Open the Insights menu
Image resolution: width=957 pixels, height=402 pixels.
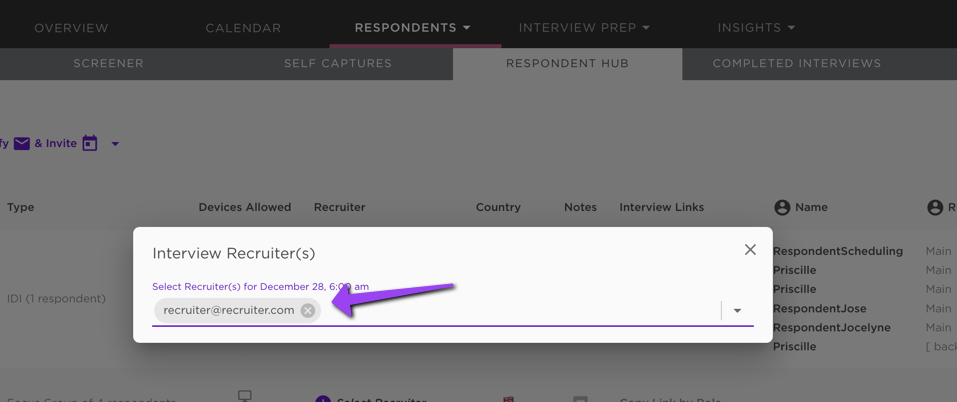point(756,28)
